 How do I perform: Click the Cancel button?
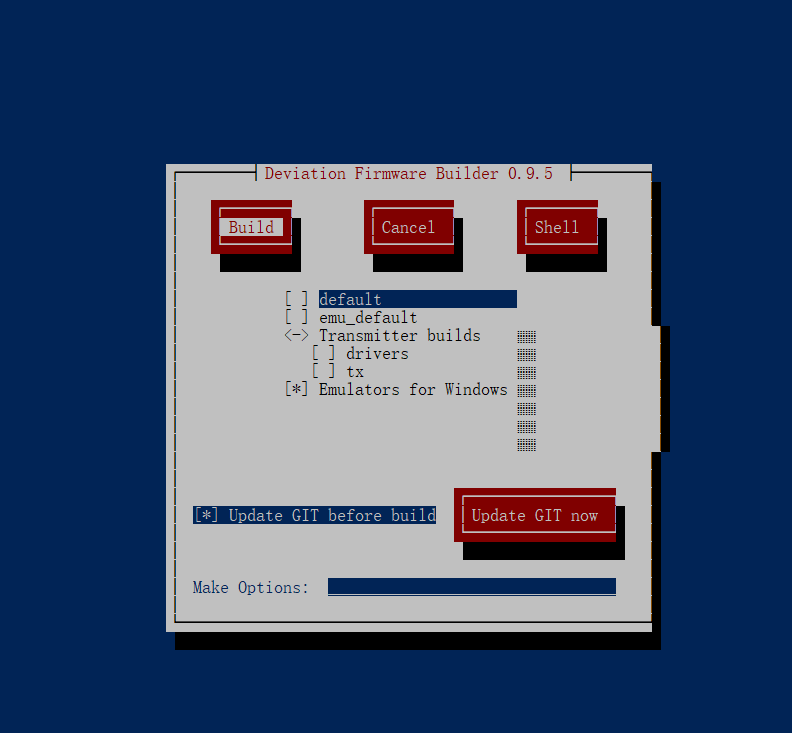tap(408, 227)
